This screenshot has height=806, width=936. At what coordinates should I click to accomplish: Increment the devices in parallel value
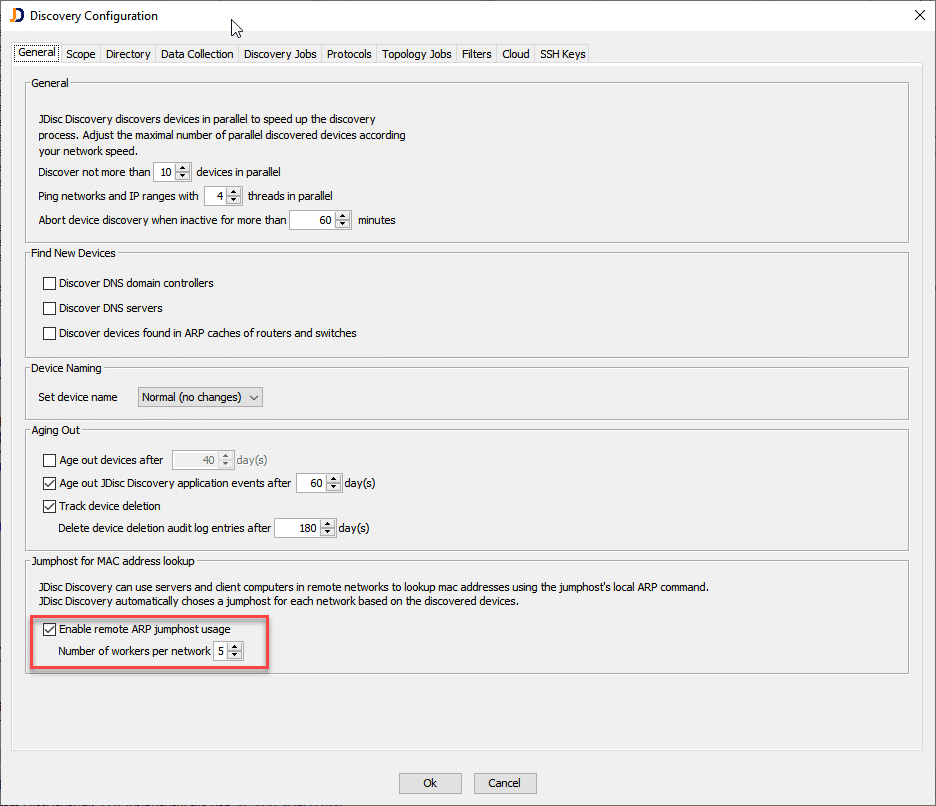coord(181,167)
